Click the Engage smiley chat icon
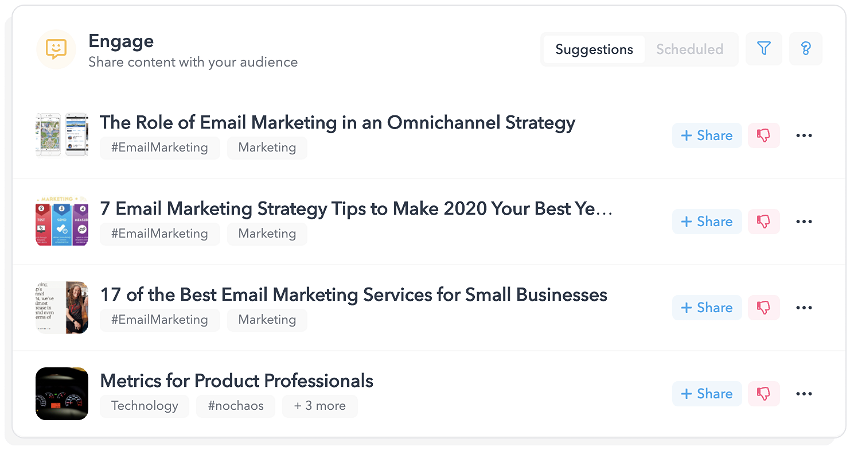This screenshot has width=850, height=450. pyautogui.click(x=56, y=49)
